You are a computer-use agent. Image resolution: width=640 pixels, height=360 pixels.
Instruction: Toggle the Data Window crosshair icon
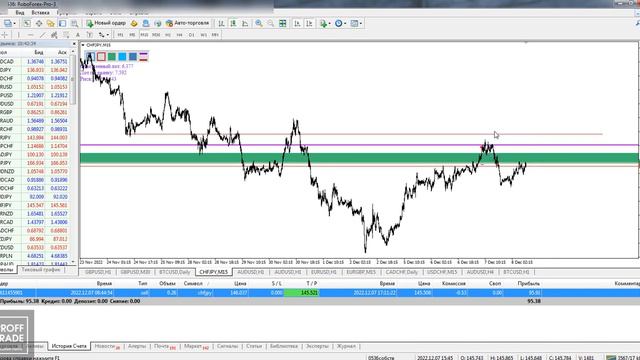click(39, 23)
